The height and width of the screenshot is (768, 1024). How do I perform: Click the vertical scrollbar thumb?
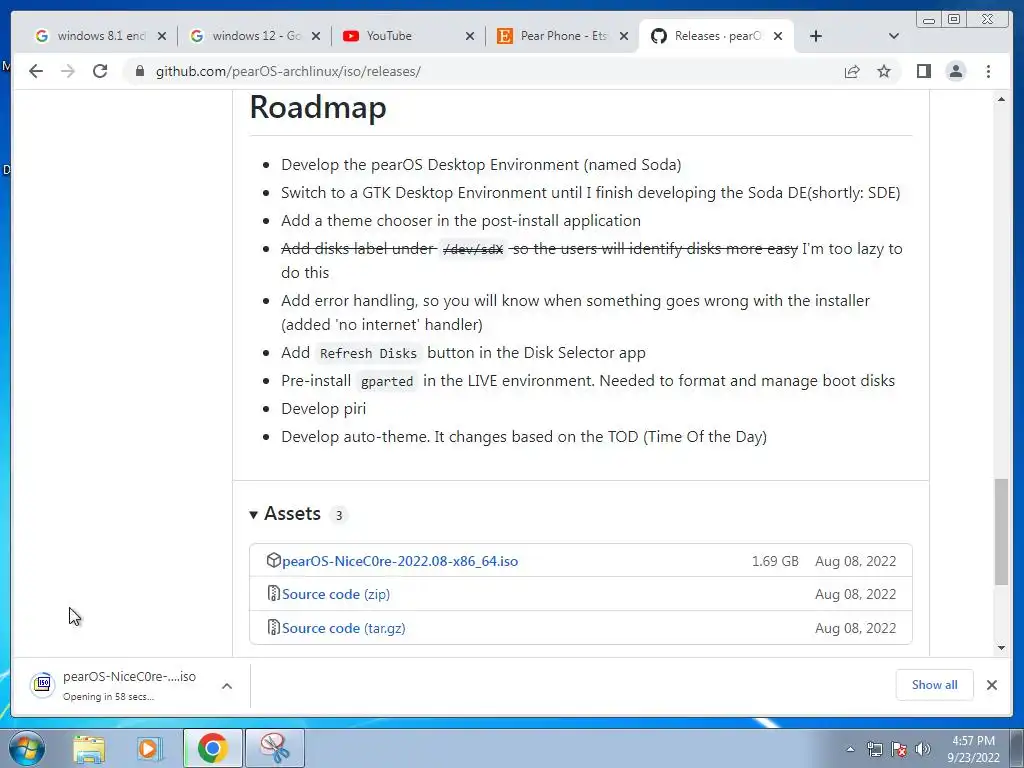1001,532
